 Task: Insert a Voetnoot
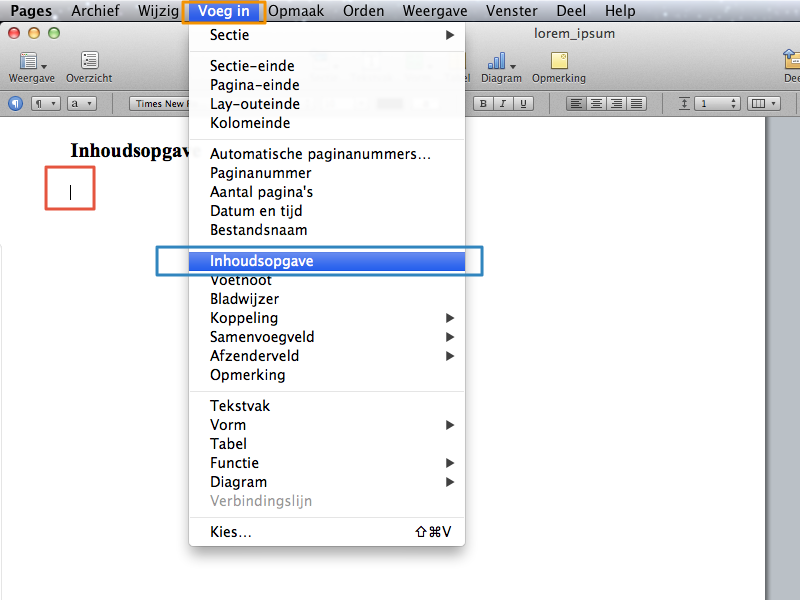pos(327,280)
